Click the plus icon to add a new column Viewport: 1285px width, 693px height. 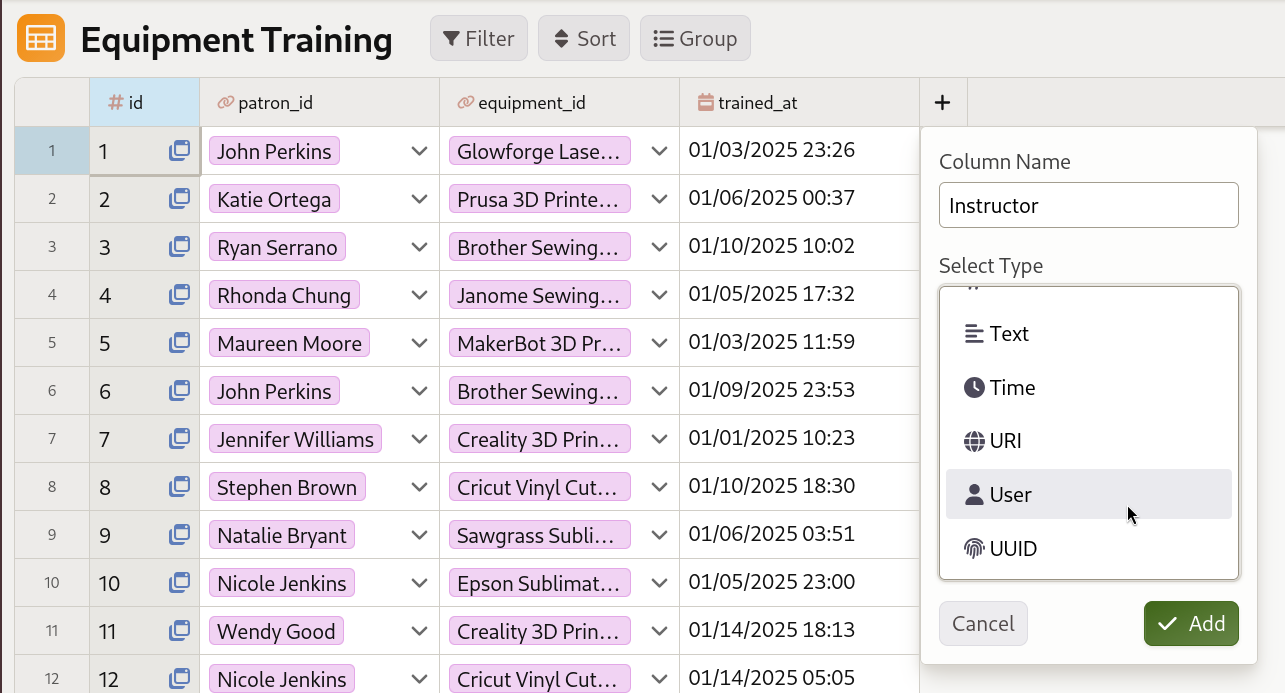tap(941, 102)
